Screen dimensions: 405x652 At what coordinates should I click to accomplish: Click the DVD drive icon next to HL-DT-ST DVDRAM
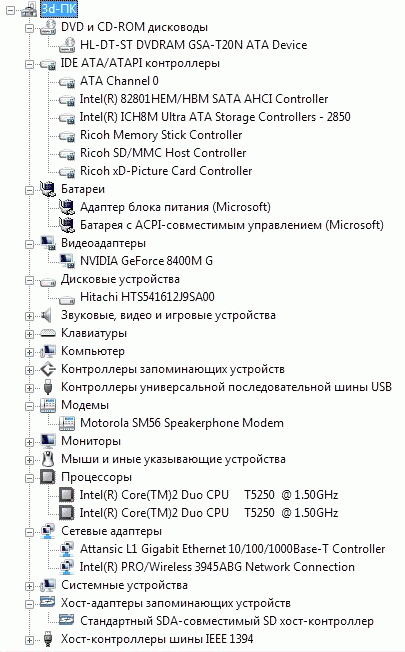pyautogui.click(x=67, y=45)
